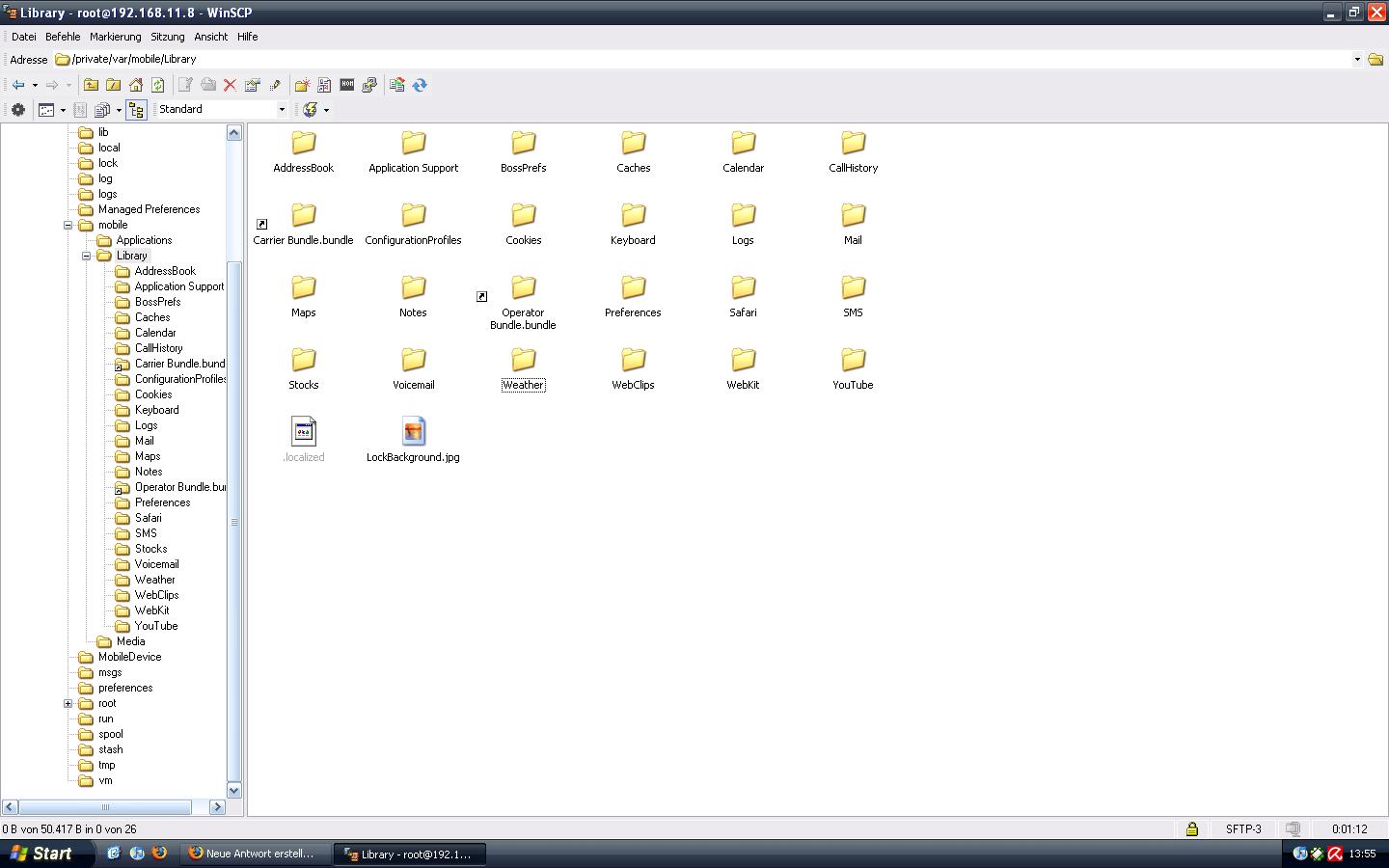Click the synchronize icon with blue arrows

coord(420,85)
